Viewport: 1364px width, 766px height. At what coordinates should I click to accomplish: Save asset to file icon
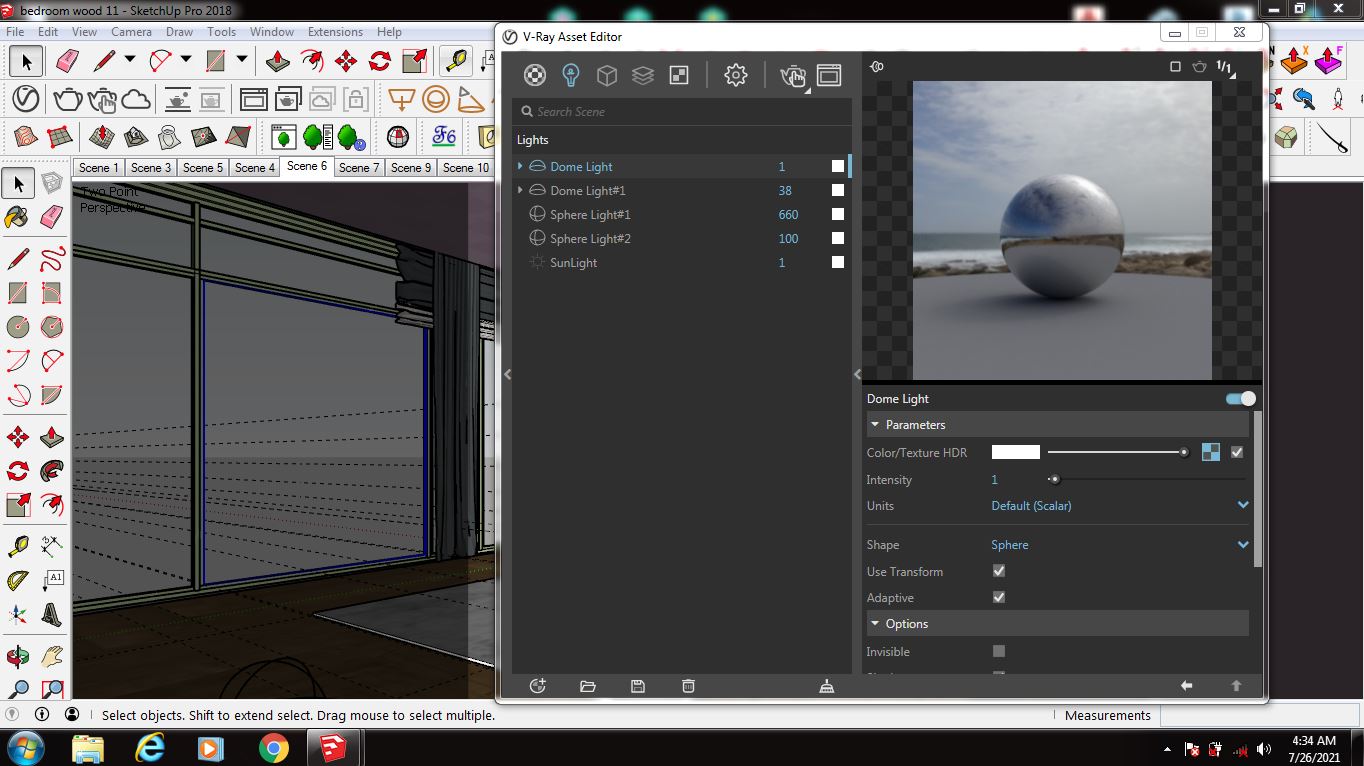click(638, 686)
